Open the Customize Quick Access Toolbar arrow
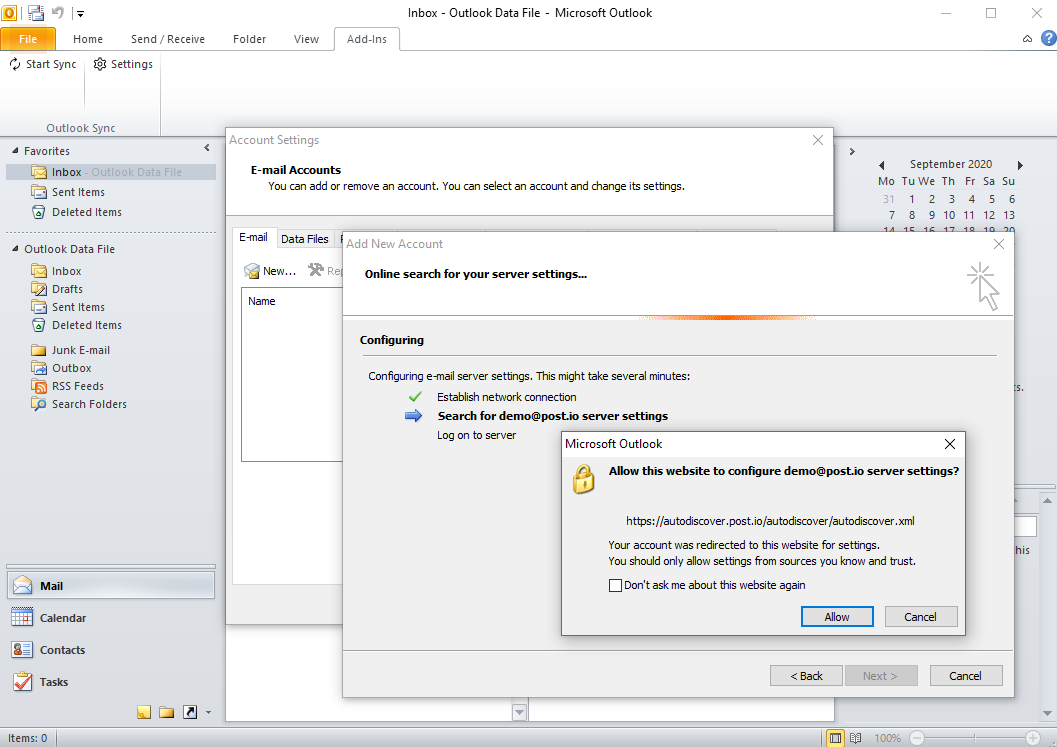 click(80, 13)
